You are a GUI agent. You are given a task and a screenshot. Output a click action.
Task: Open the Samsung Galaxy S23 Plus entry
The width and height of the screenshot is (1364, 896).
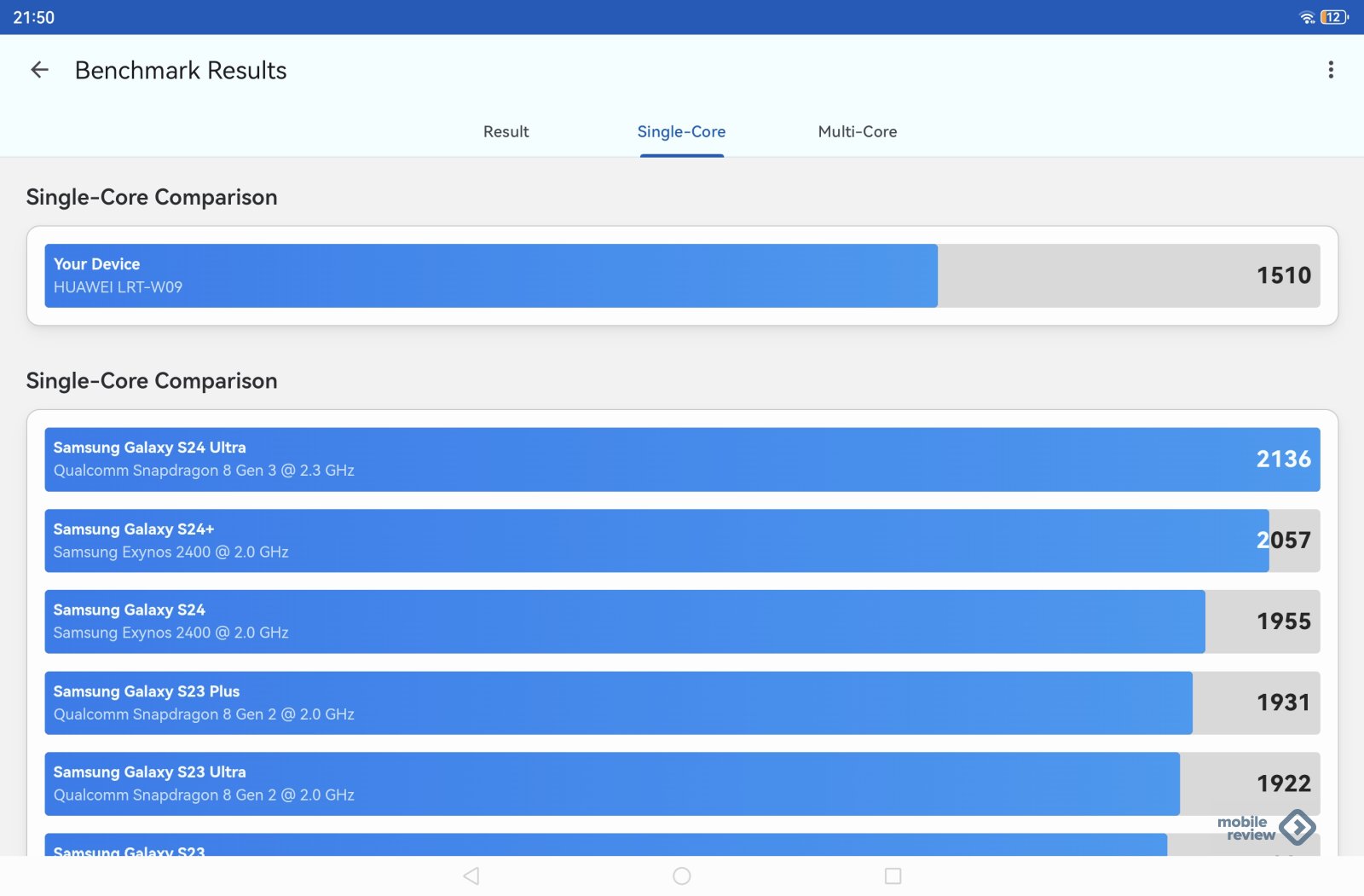click(x=682, y=702)
